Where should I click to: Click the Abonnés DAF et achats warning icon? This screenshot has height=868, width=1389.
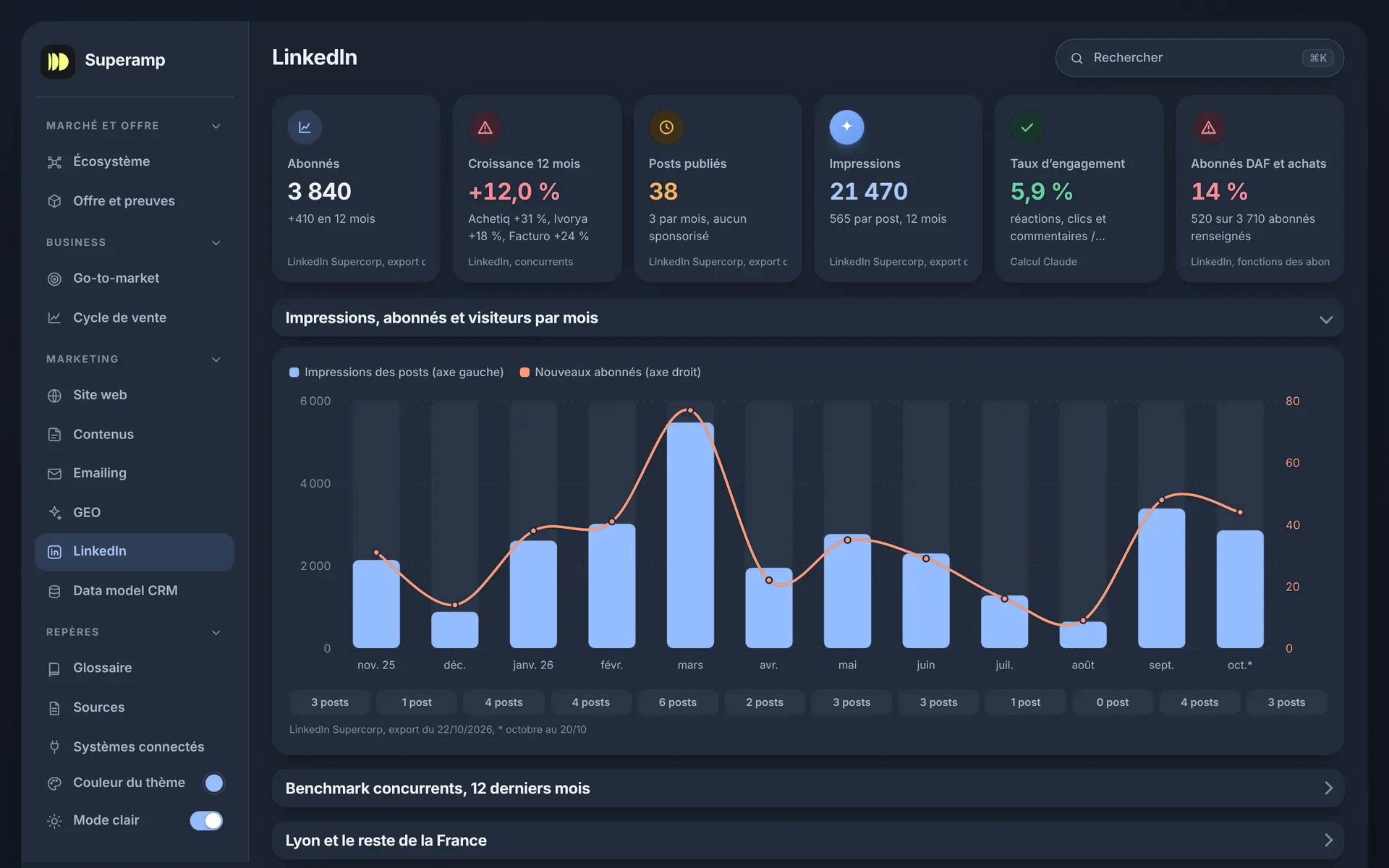(x=1208, y=127)
